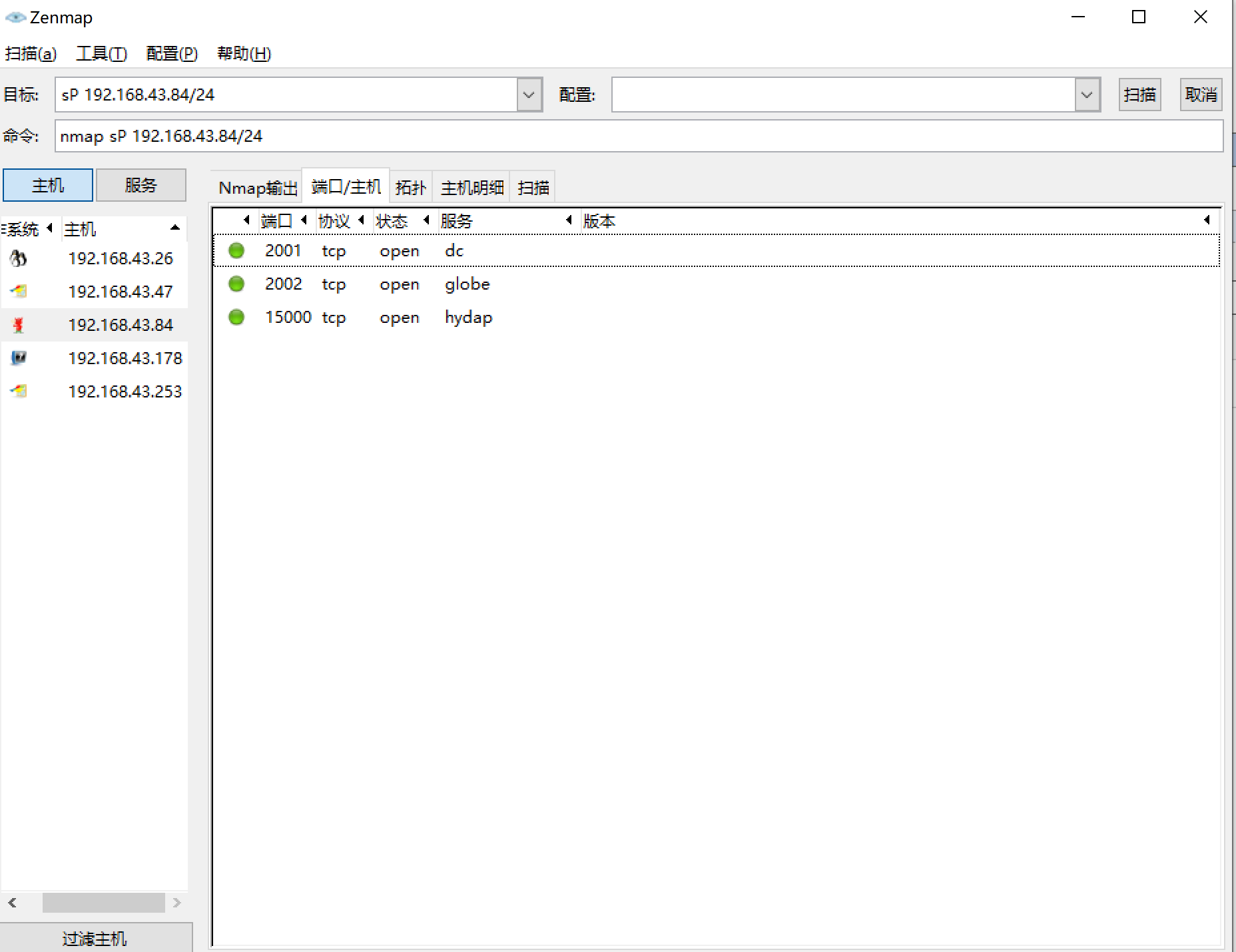
Task: Start the scan with the 扫描 button
Action: point(1139,95)
